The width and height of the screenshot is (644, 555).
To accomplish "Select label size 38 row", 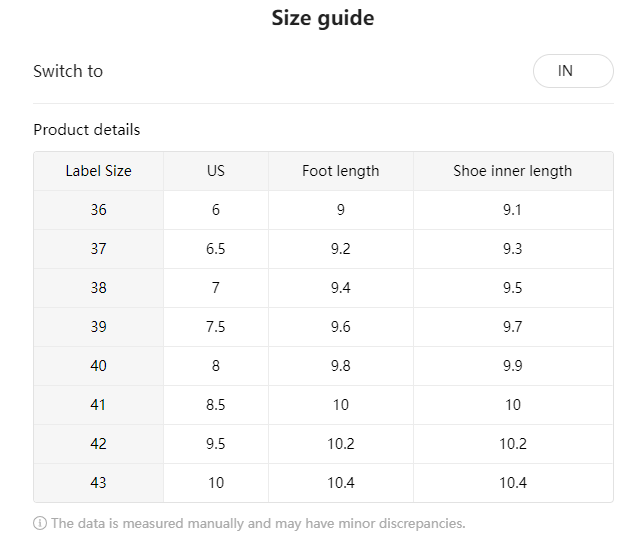I will click(x=323, y=288).
